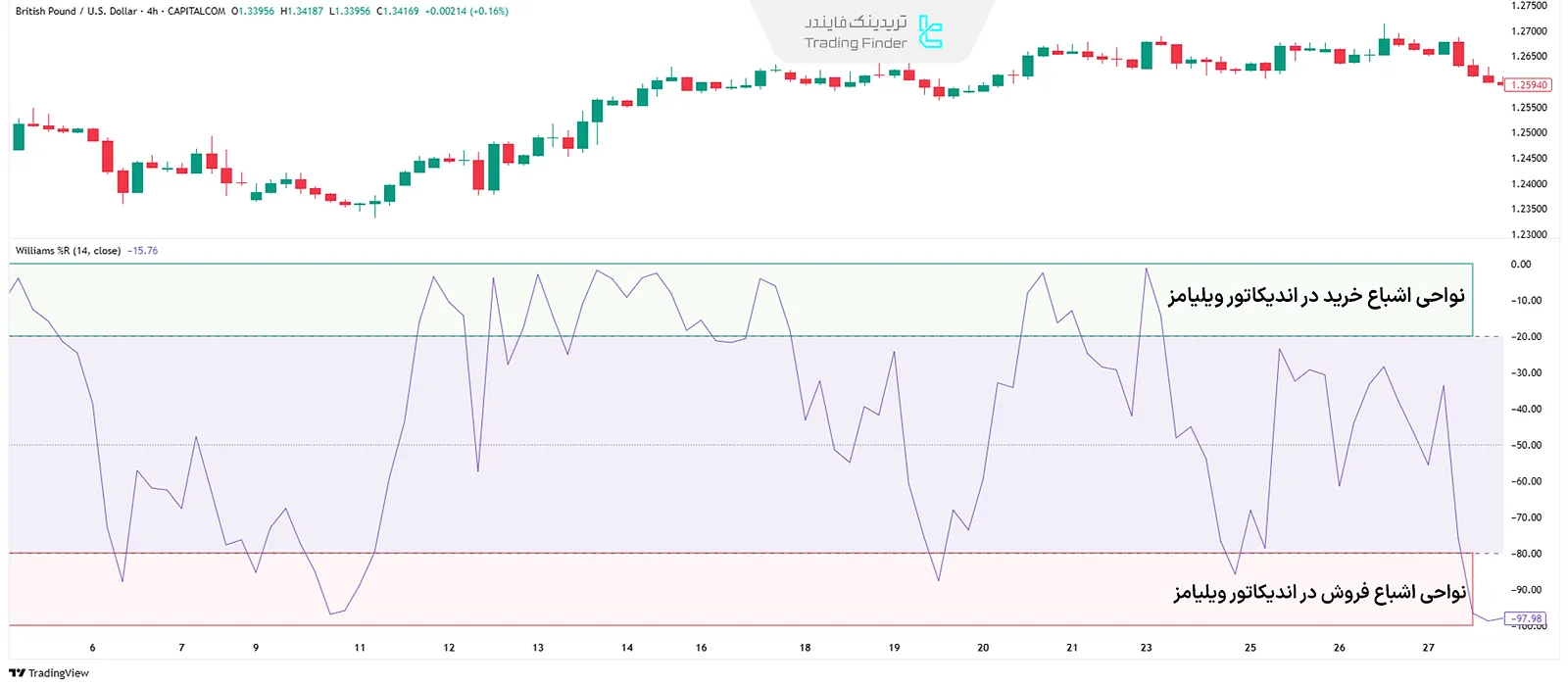Viewport: 1568px width, 686px height.
Task: Click date 6 on the time axis
Action: [93, 648]
